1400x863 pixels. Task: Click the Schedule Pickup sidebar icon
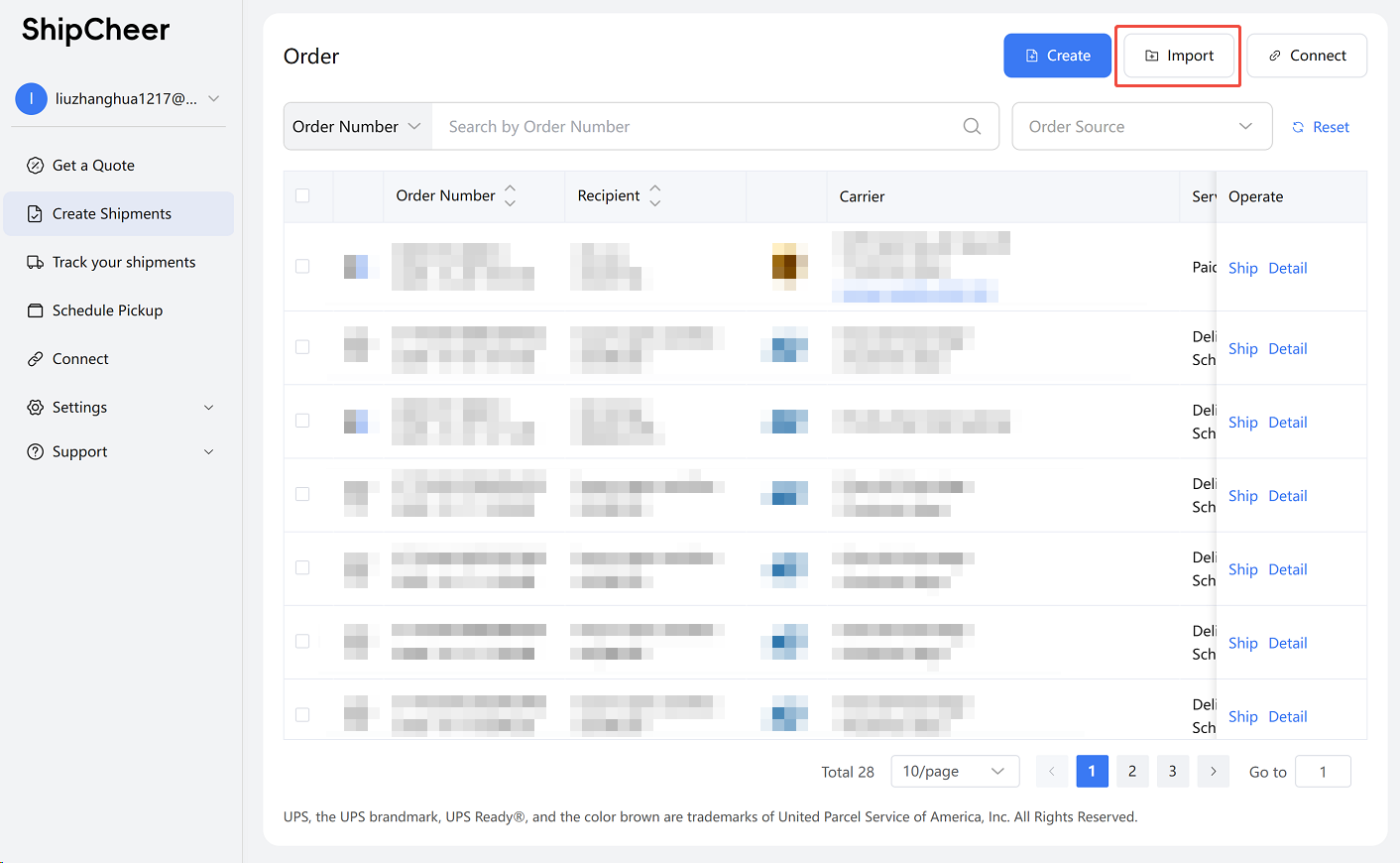[36, 310]
